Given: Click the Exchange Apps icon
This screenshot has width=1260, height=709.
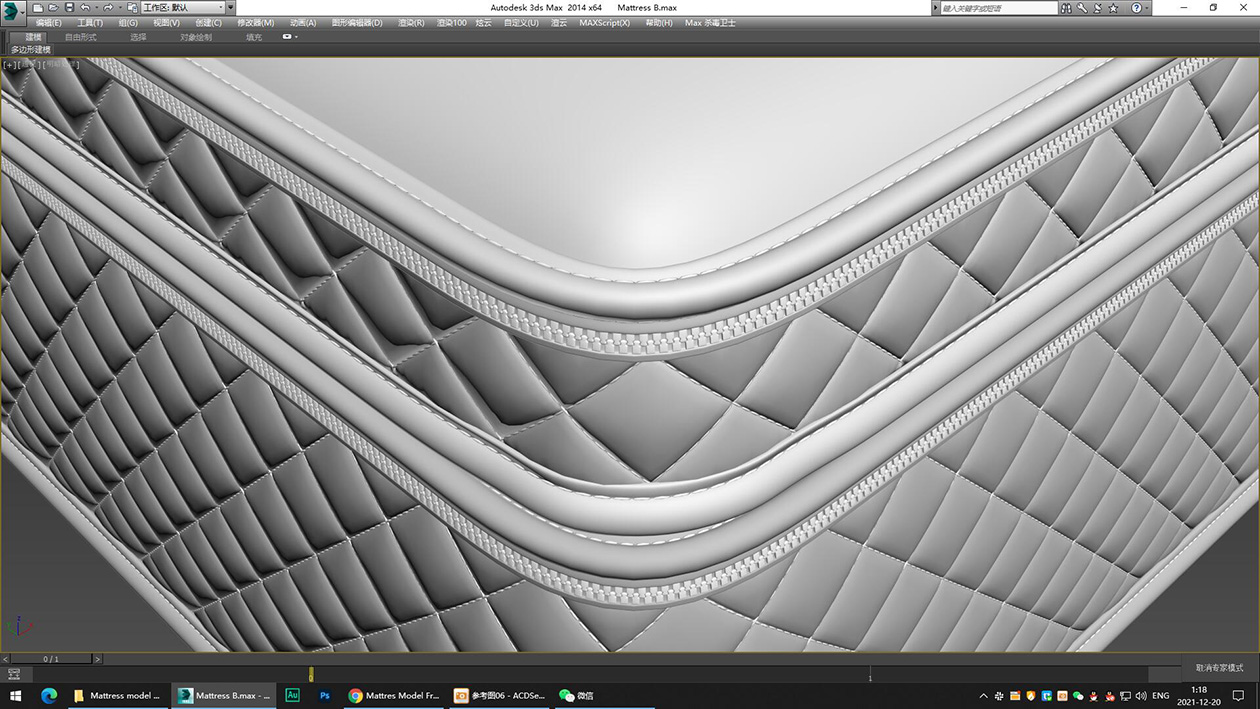Looking at the screenshot, I should [1098, 8].
